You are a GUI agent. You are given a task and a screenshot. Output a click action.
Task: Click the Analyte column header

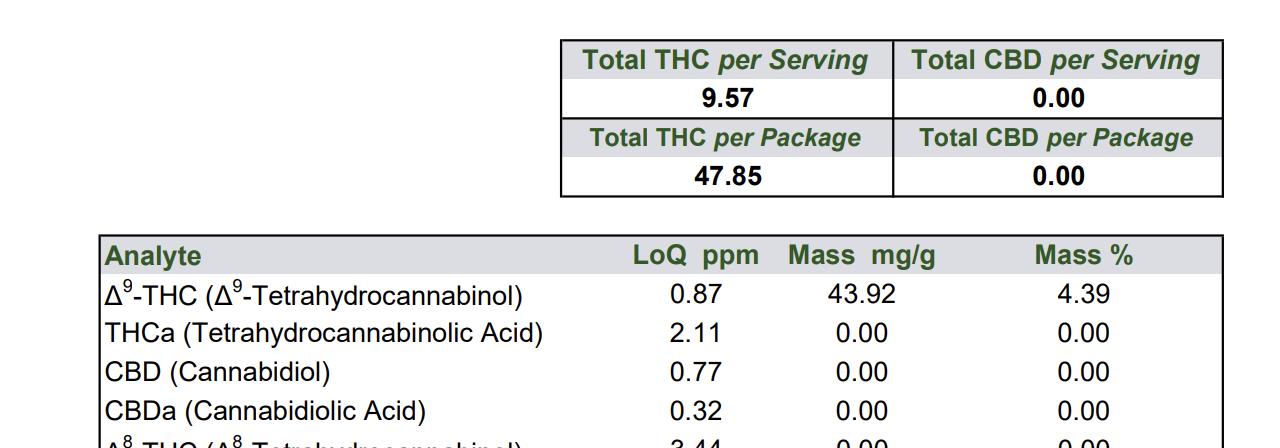pyautogui.click(x=153, y=256)
